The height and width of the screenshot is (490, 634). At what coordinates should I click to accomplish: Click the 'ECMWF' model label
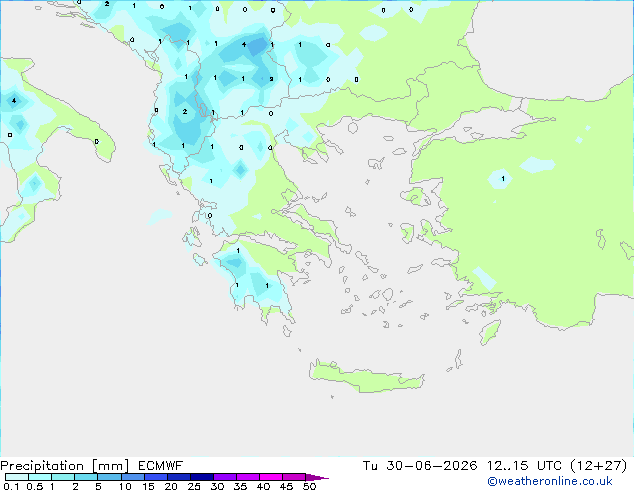(160, 466)
